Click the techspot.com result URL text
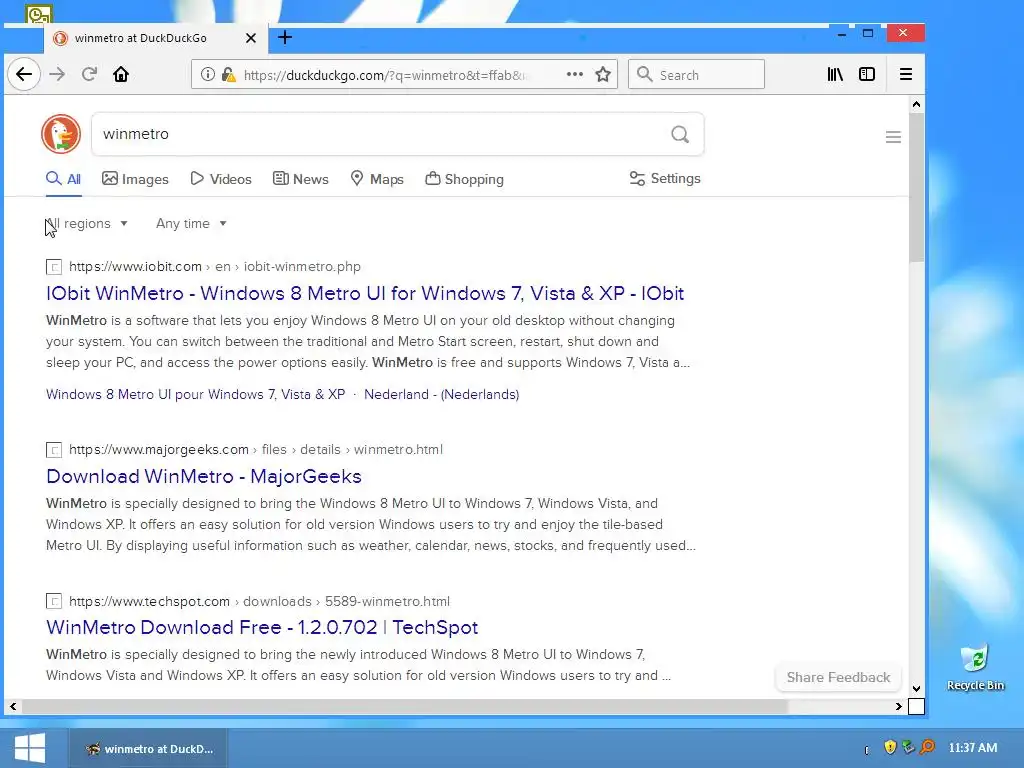This screenshot has width=1024, height=768. (x=259, y=601)
